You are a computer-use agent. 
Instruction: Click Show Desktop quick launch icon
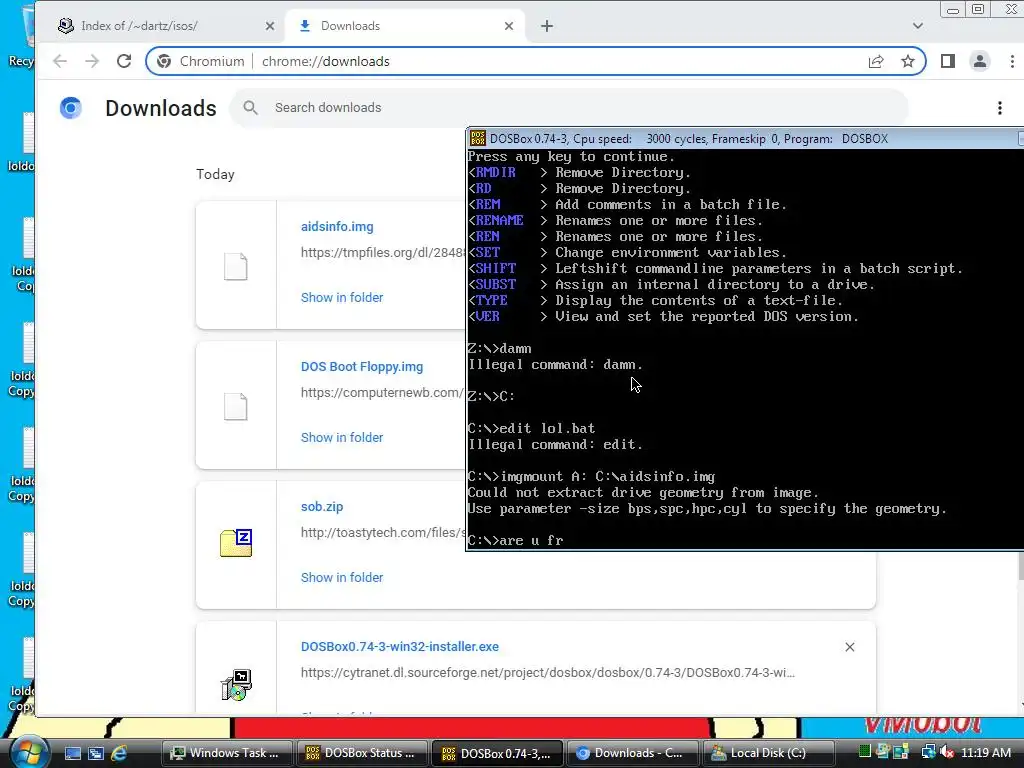tap(72, 754)
